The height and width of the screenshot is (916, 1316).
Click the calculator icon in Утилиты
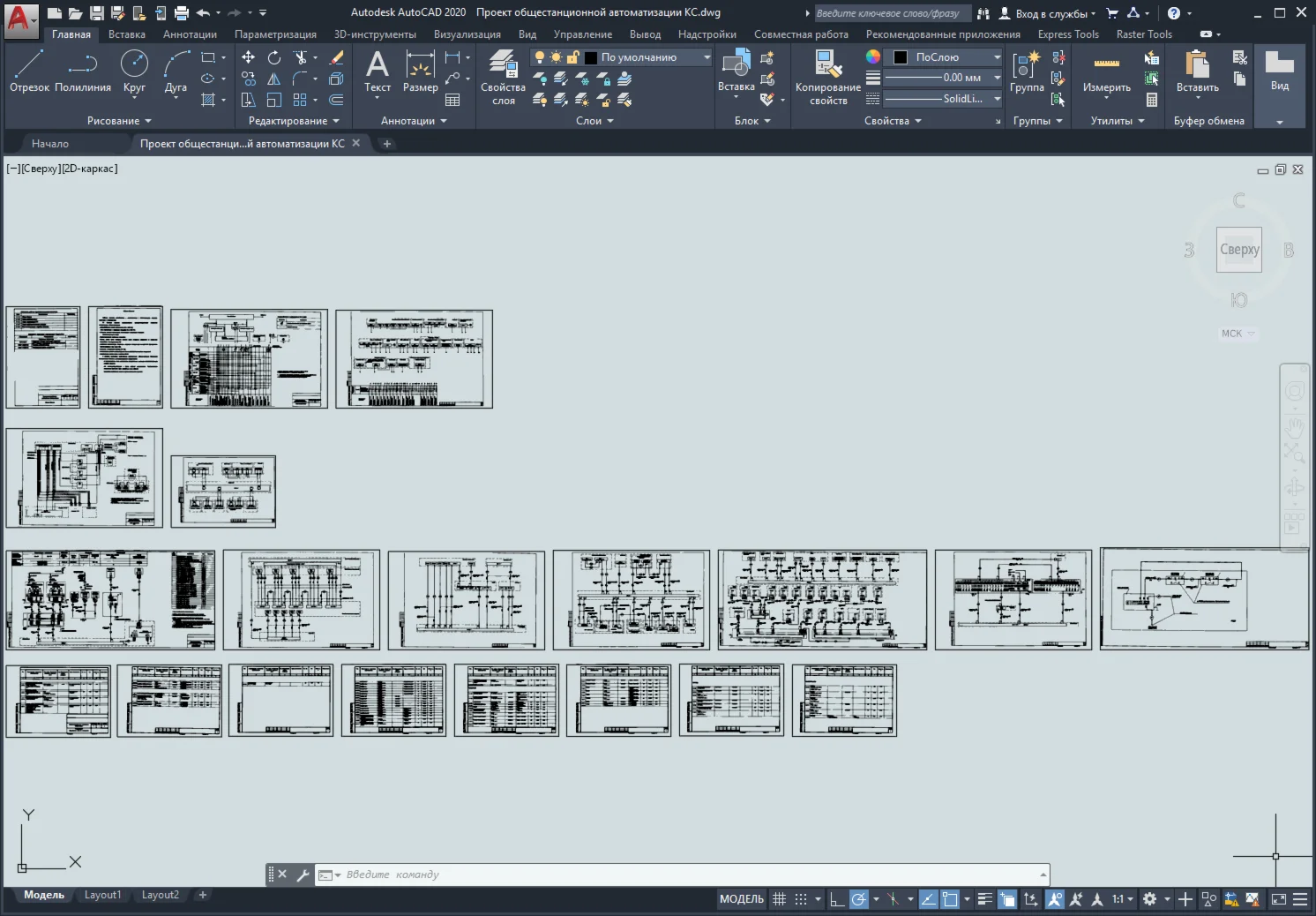(1151, 100)
